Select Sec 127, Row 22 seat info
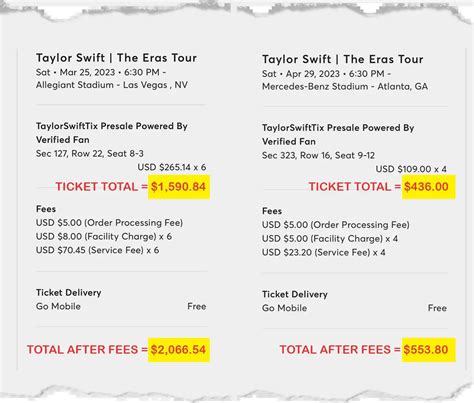Image resolution: width=474 pixels, height=403 pixels. pyautogui.click(x=90, y=154)
